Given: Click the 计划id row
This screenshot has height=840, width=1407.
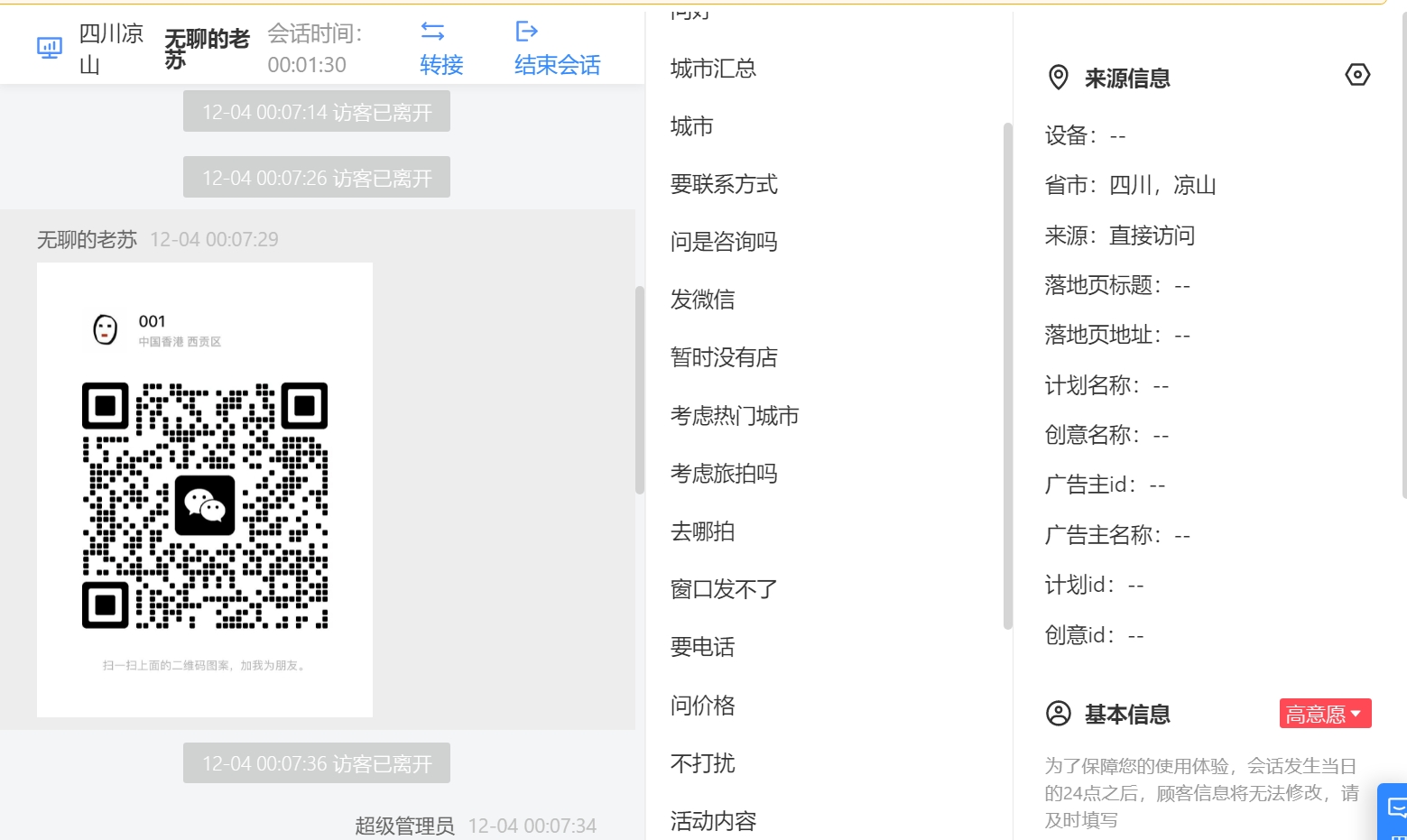Looking at the screenshot, I should [x=1094, y=585].
